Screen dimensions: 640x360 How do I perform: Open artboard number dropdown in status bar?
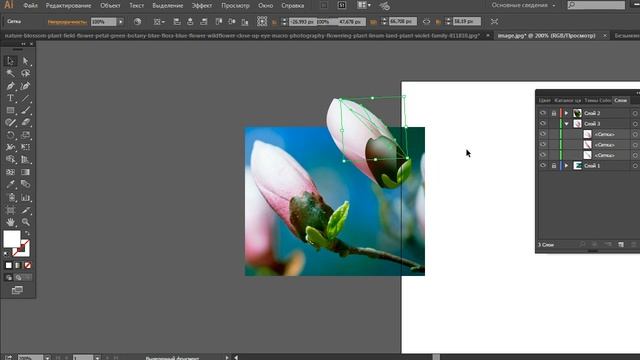click(97, 358)
